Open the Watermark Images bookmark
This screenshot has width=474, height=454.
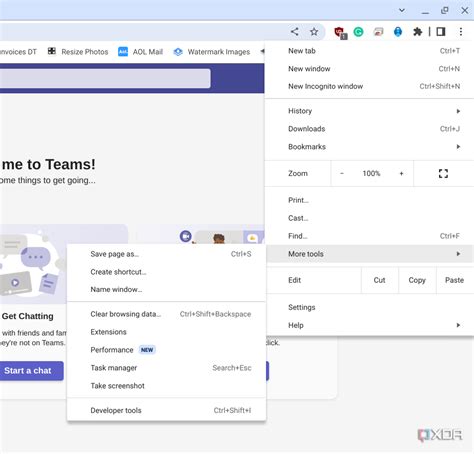(x=212, y=52)
